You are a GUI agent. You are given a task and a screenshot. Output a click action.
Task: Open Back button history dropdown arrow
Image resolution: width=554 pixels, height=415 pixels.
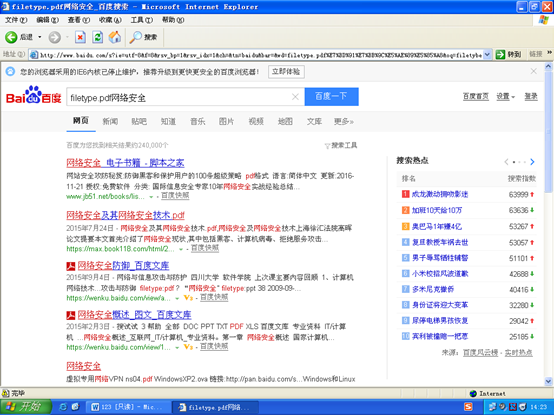click(40, 37)
